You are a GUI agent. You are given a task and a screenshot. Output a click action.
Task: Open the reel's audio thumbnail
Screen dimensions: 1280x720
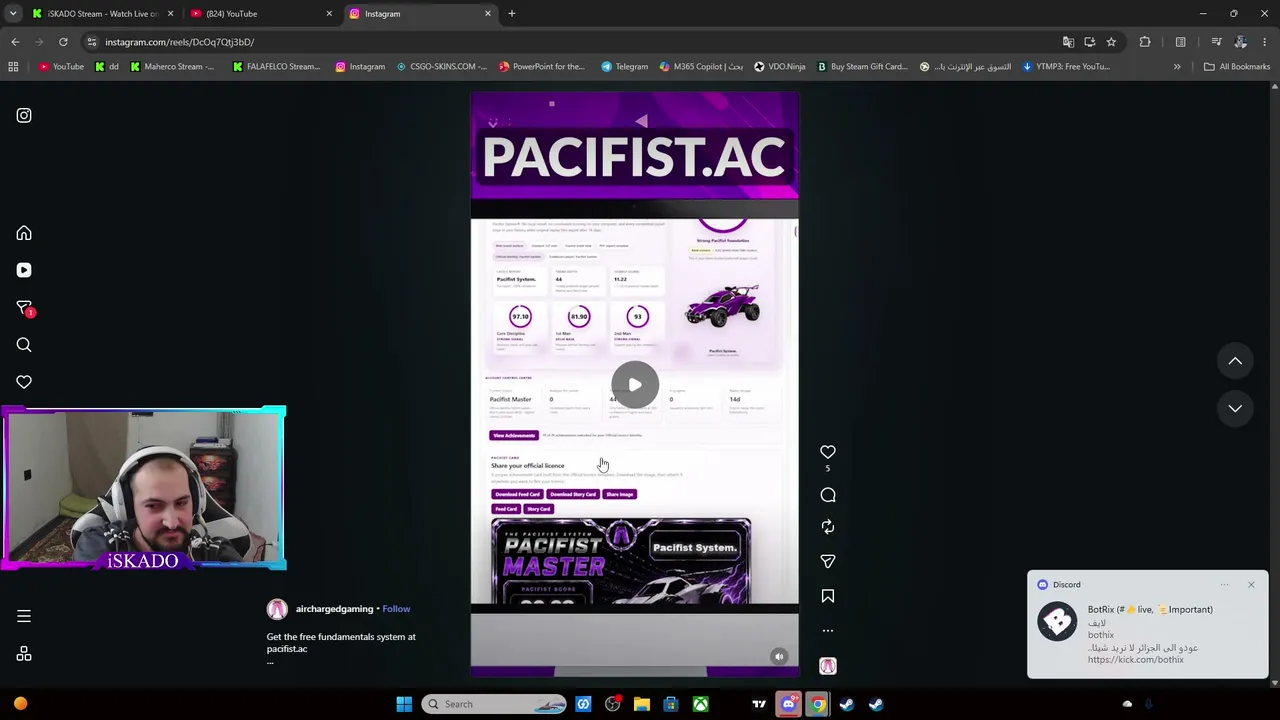[828, 666]
